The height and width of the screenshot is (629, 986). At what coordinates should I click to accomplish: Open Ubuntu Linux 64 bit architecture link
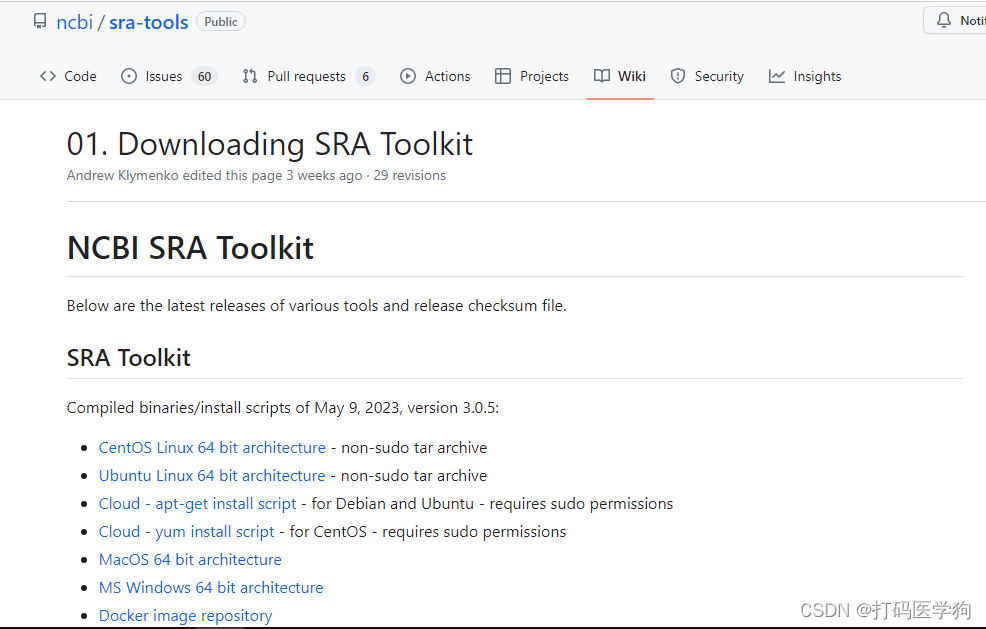pyautogui.click(x=212, y=476)
